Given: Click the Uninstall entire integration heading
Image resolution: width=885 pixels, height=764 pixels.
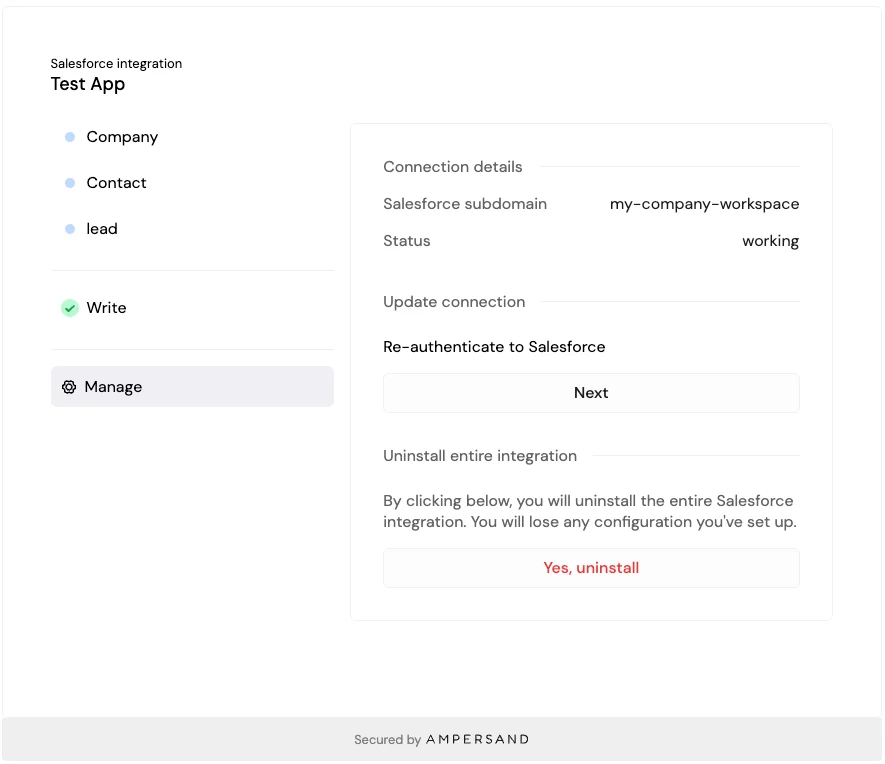Looking at the screenshot, I should [480, 456].
